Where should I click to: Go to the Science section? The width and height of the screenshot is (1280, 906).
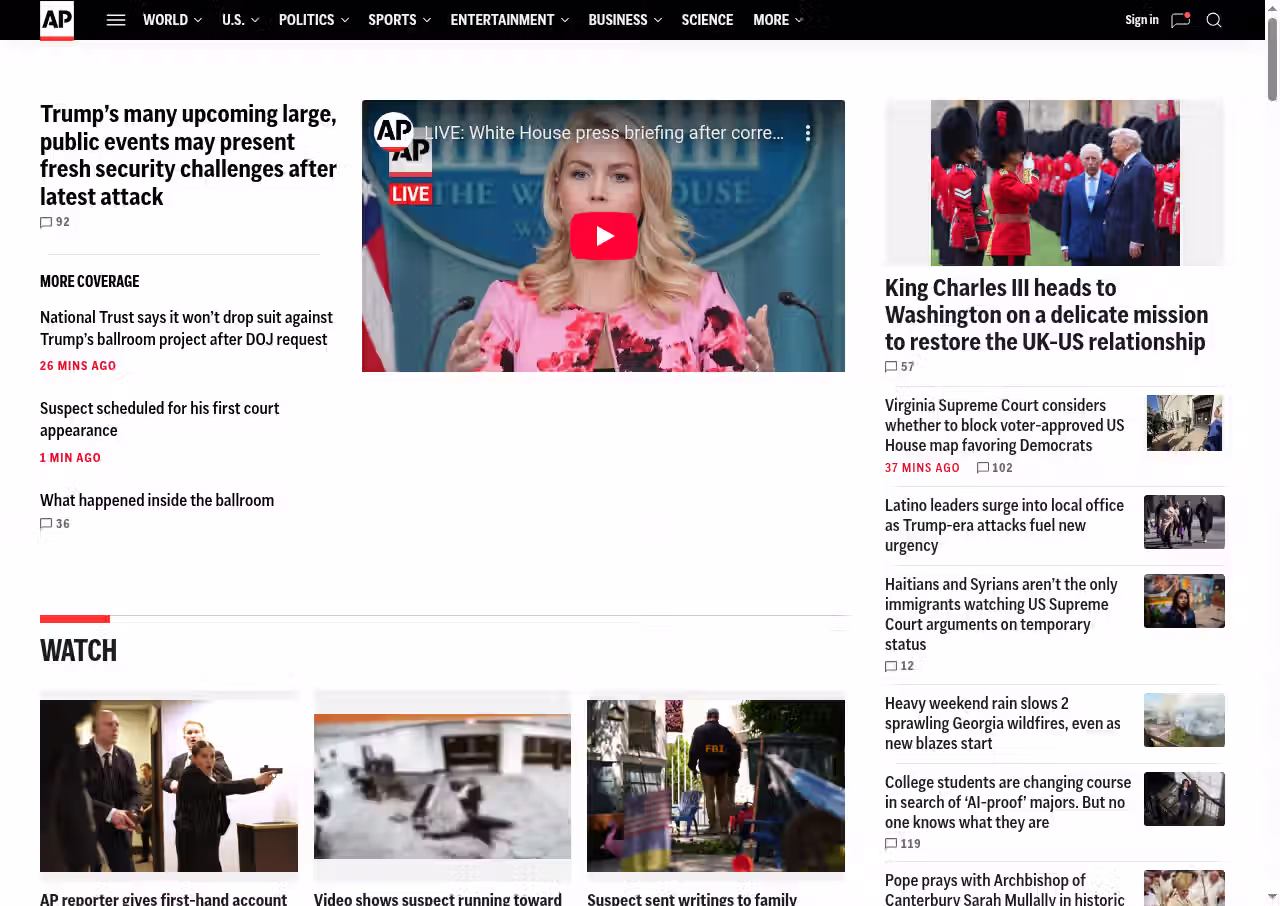tap(707, 20)
